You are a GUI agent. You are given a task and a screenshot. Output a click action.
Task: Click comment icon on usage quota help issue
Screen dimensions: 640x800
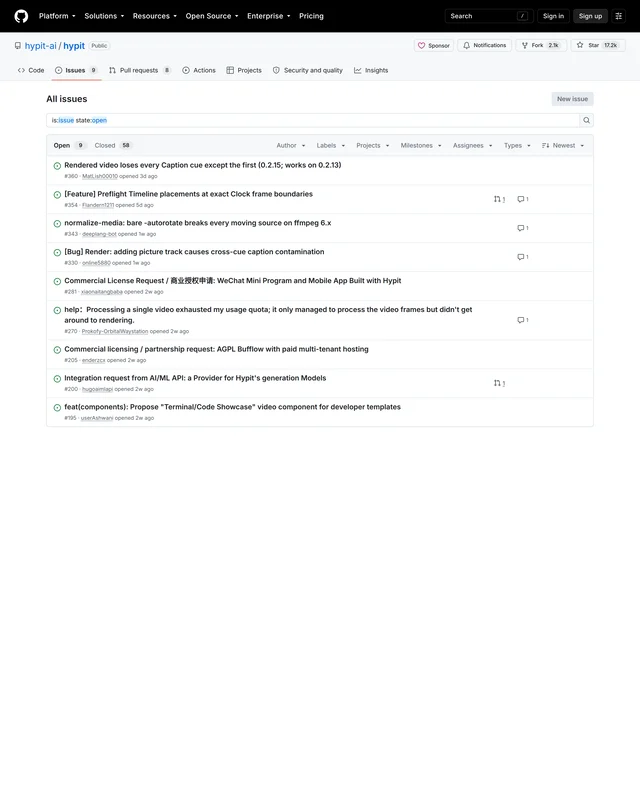(523, 320)
